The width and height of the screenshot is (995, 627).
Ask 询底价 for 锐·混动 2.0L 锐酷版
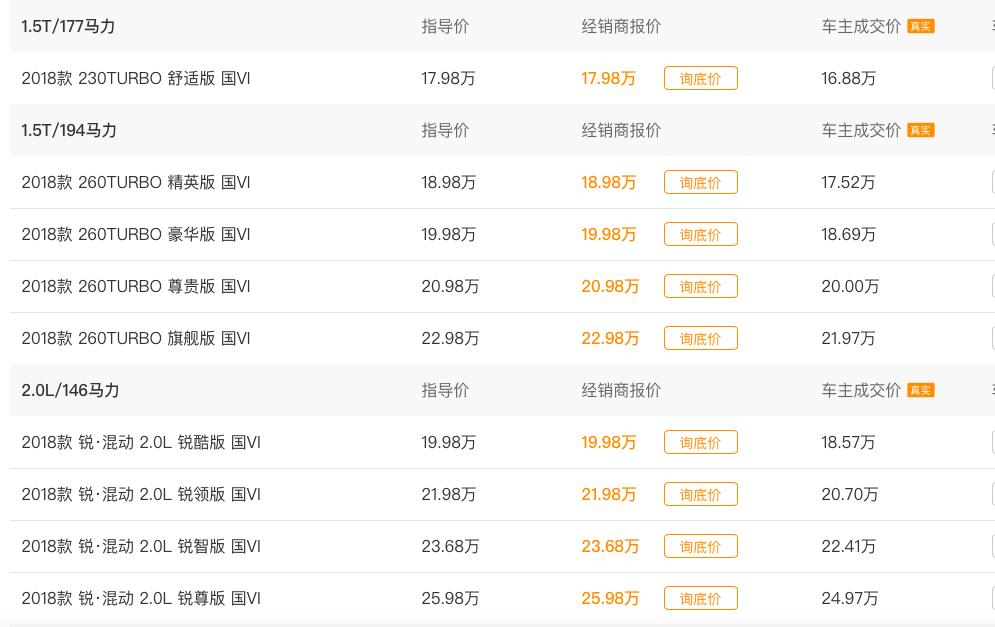[x=700, y=443]
